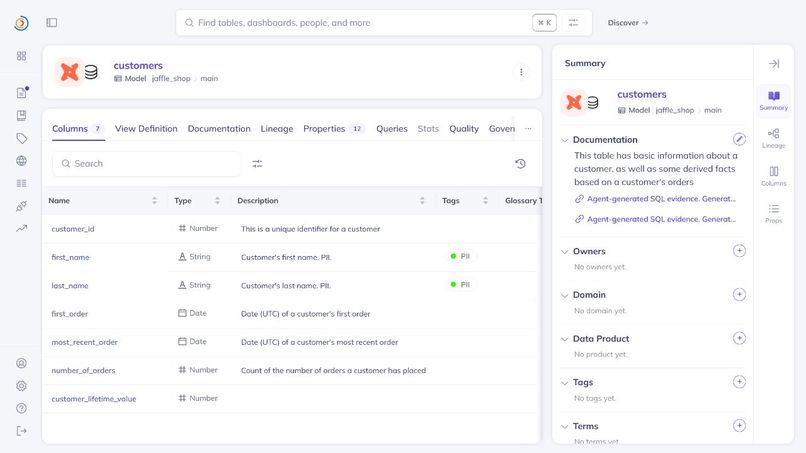
Task: Open the column filter sliders icon
Action: click(x=257, y=164)
